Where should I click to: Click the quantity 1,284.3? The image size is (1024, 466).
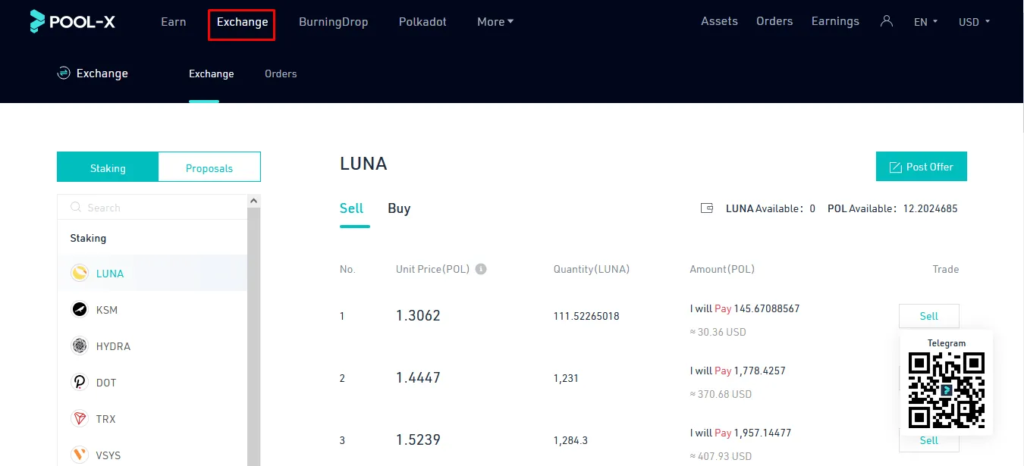570,441
